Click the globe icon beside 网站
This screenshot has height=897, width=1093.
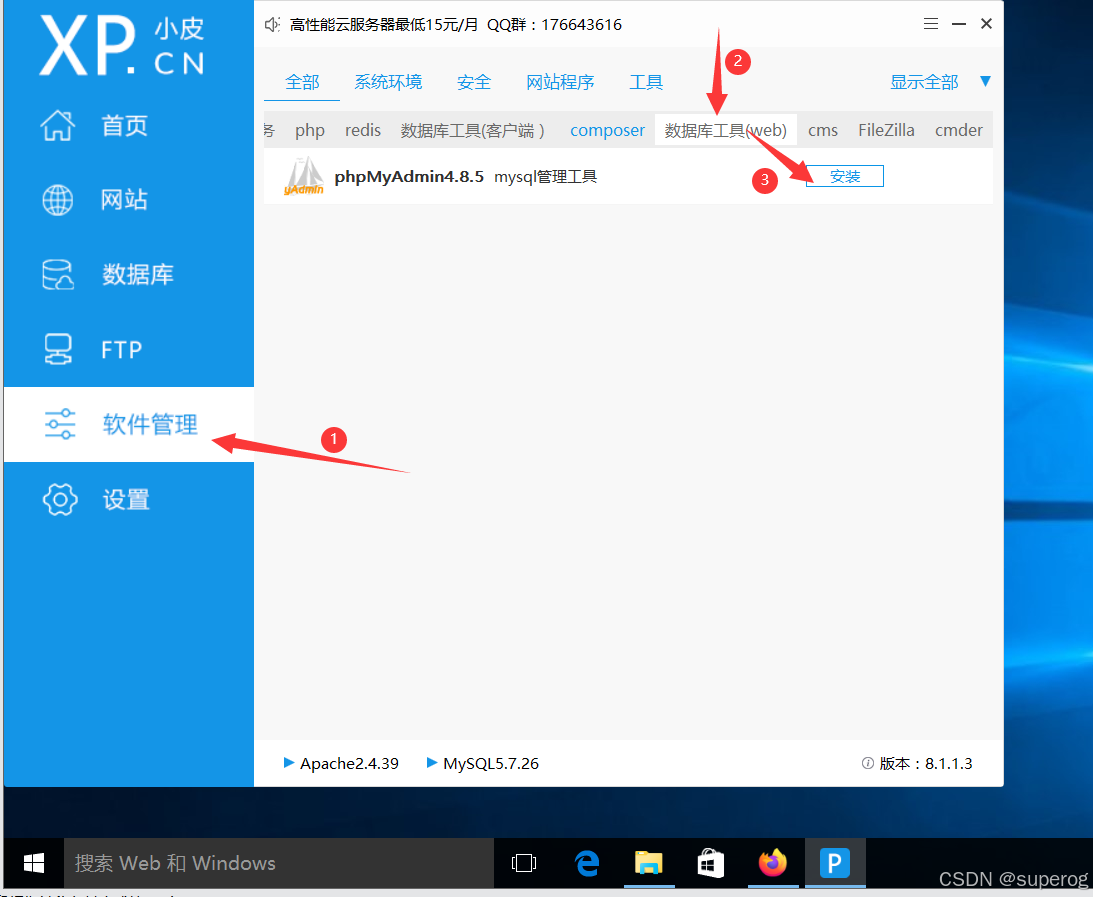pyautogui.click(x=57, y=200)
